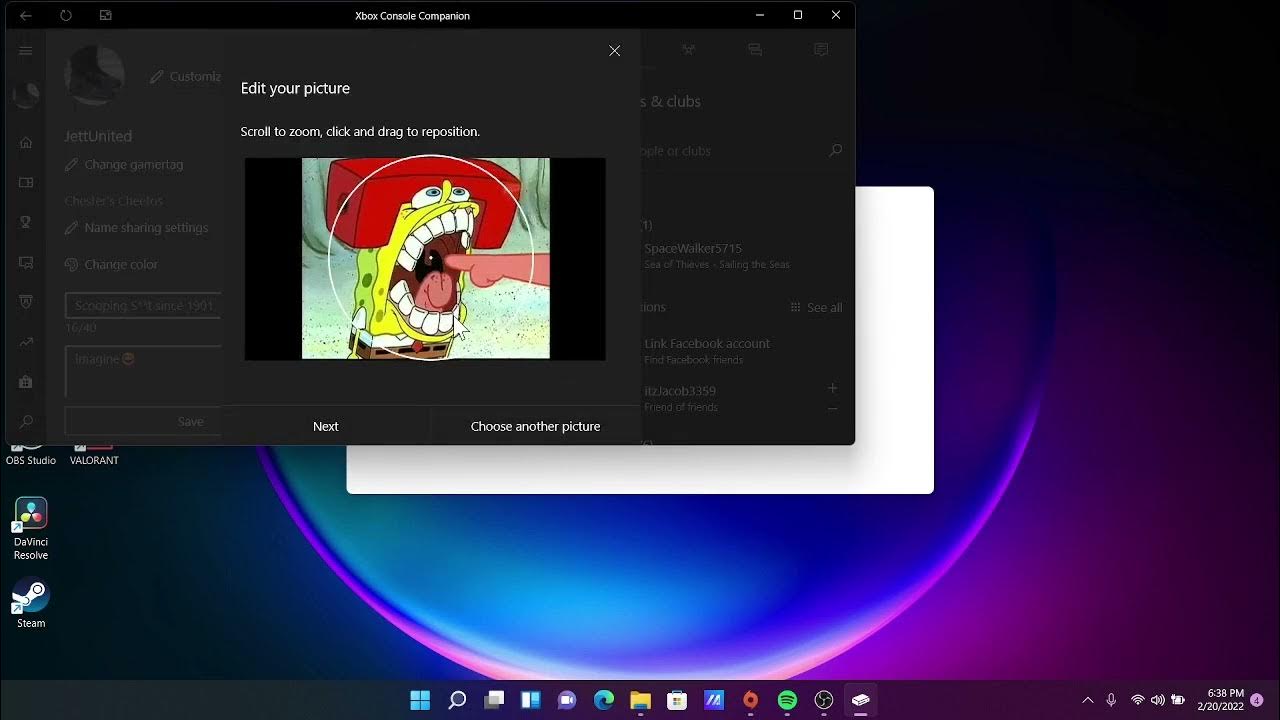1280x720 pixels.
Task: Open Captures icon in the Xbox sidebar
Action: tap(26, 262)
